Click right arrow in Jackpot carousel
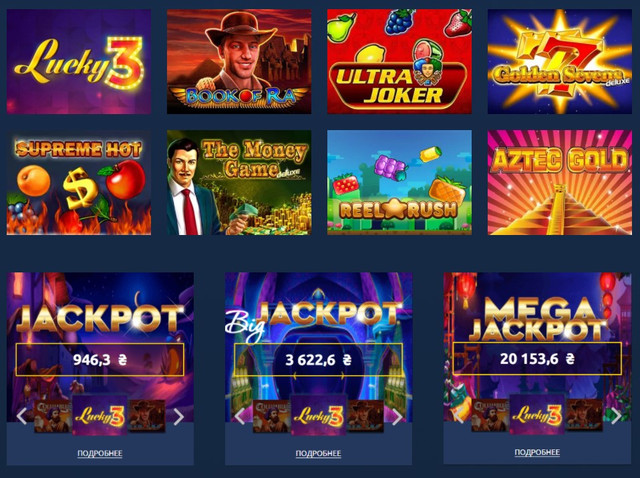 [178, 416]
